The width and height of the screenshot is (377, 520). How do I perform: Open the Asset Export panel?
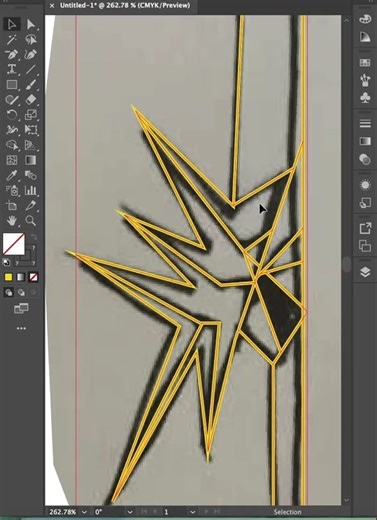point(365,228)
